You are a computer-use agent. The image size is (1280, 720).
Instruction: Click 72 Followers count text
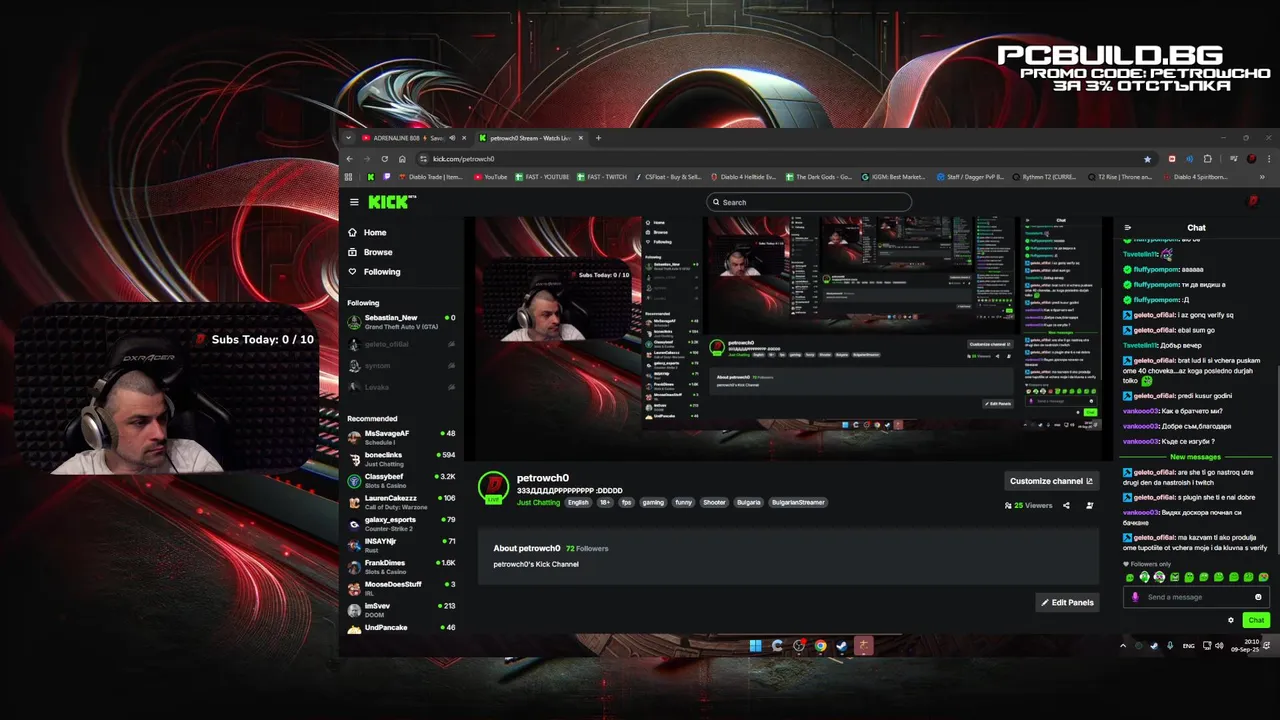[x=587, y=548]
